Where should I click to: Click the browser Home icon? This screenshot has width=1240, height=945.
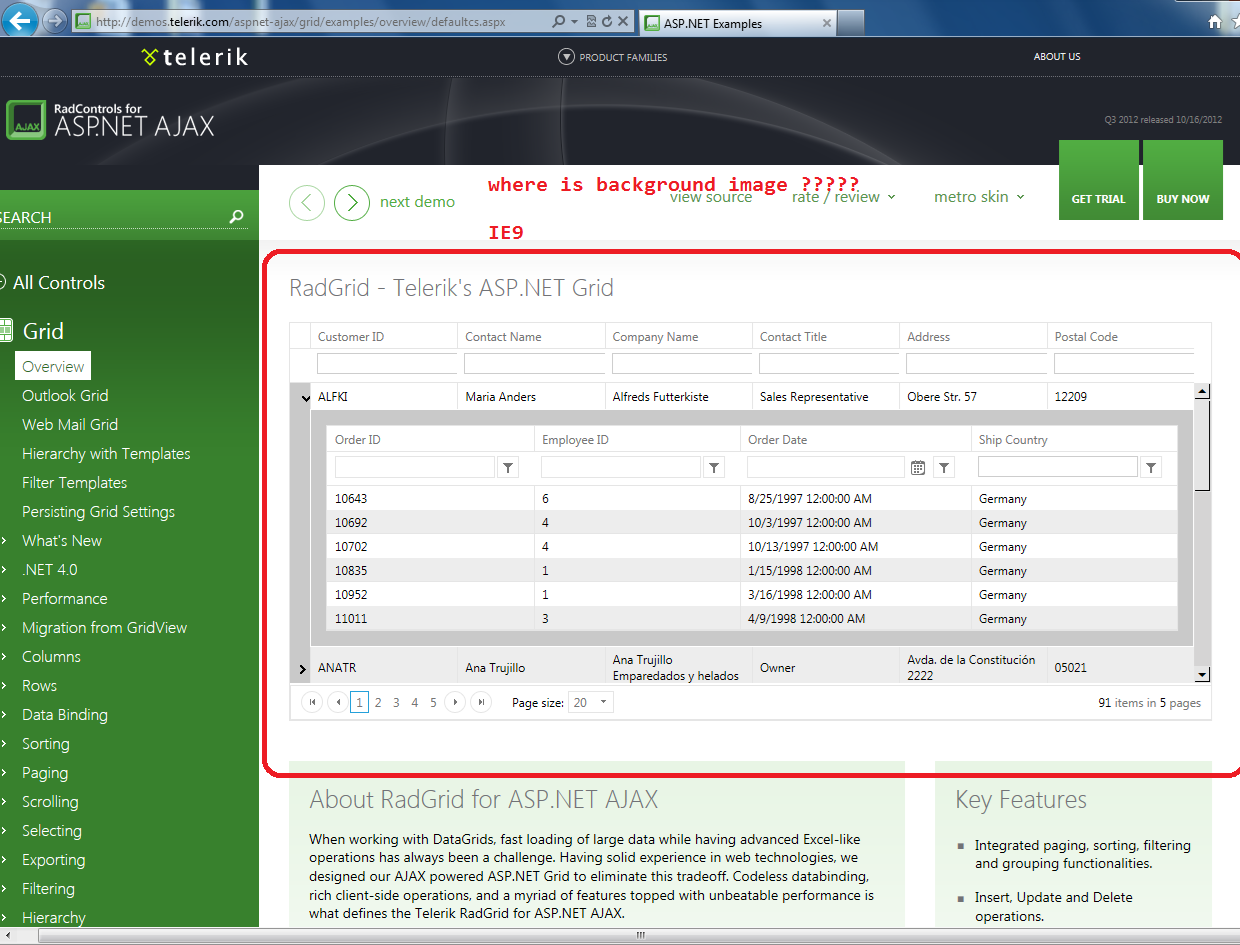click(1216, 22)
